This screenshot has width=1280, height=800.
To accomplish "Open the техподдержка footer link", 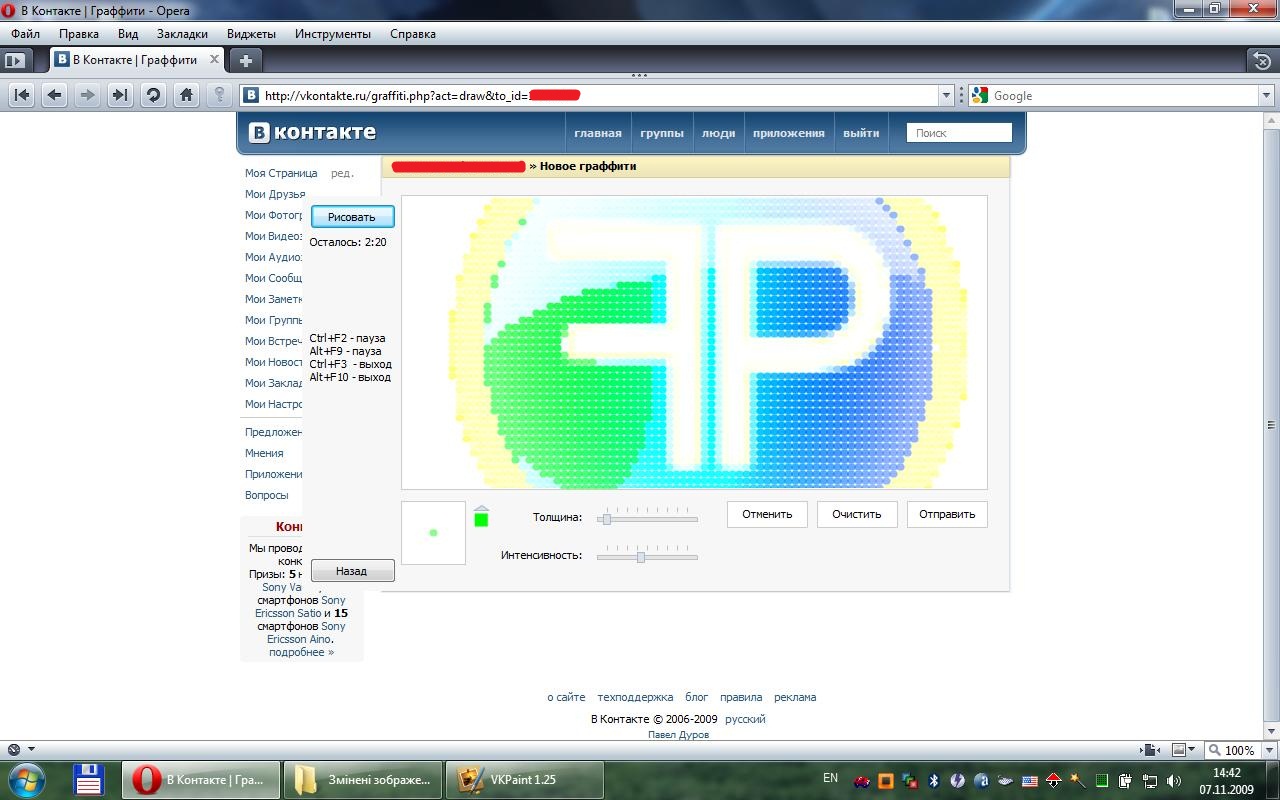I will 635,697.
